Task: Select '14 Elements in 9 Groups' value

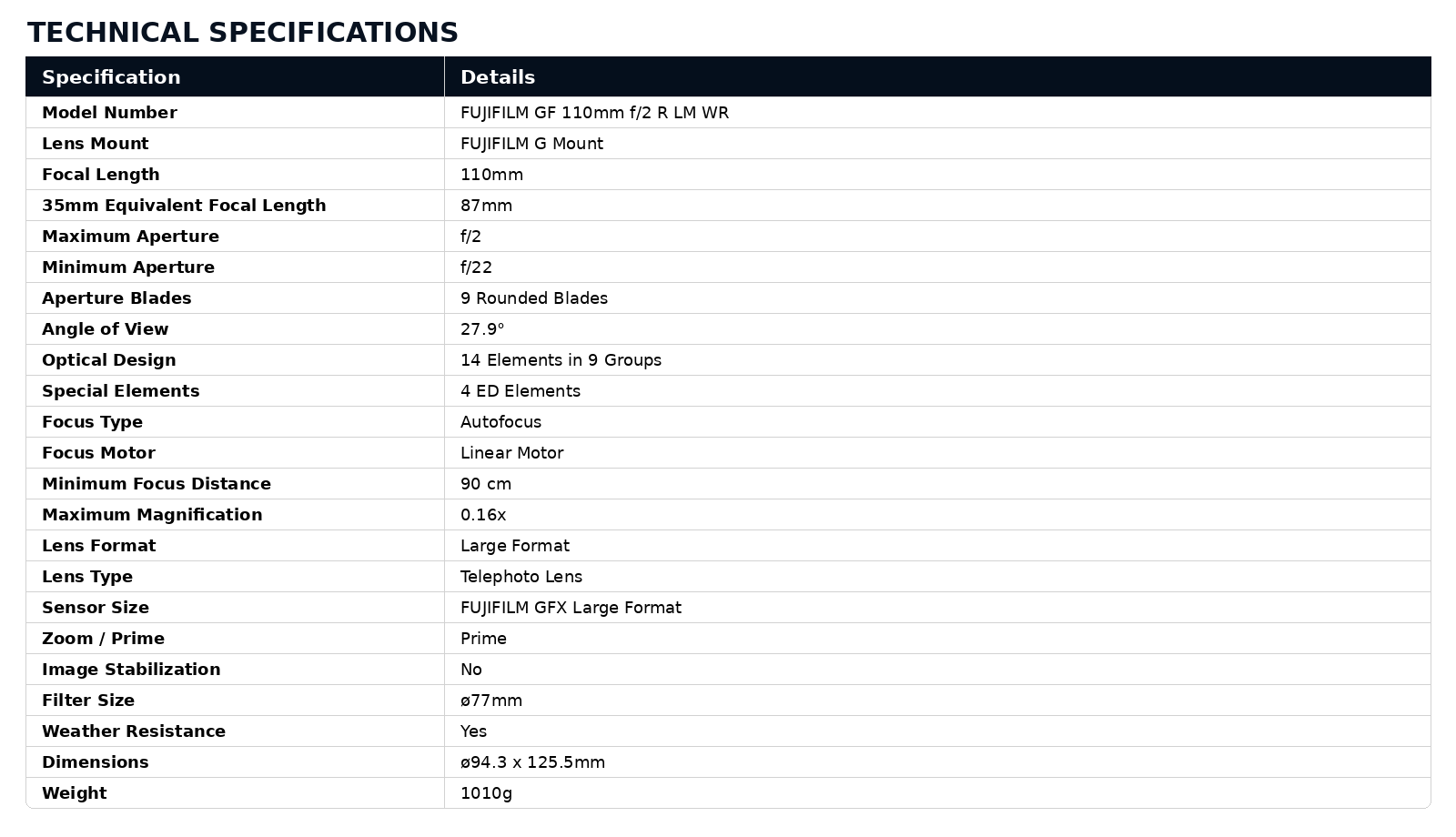Action: tap(561, 360)
